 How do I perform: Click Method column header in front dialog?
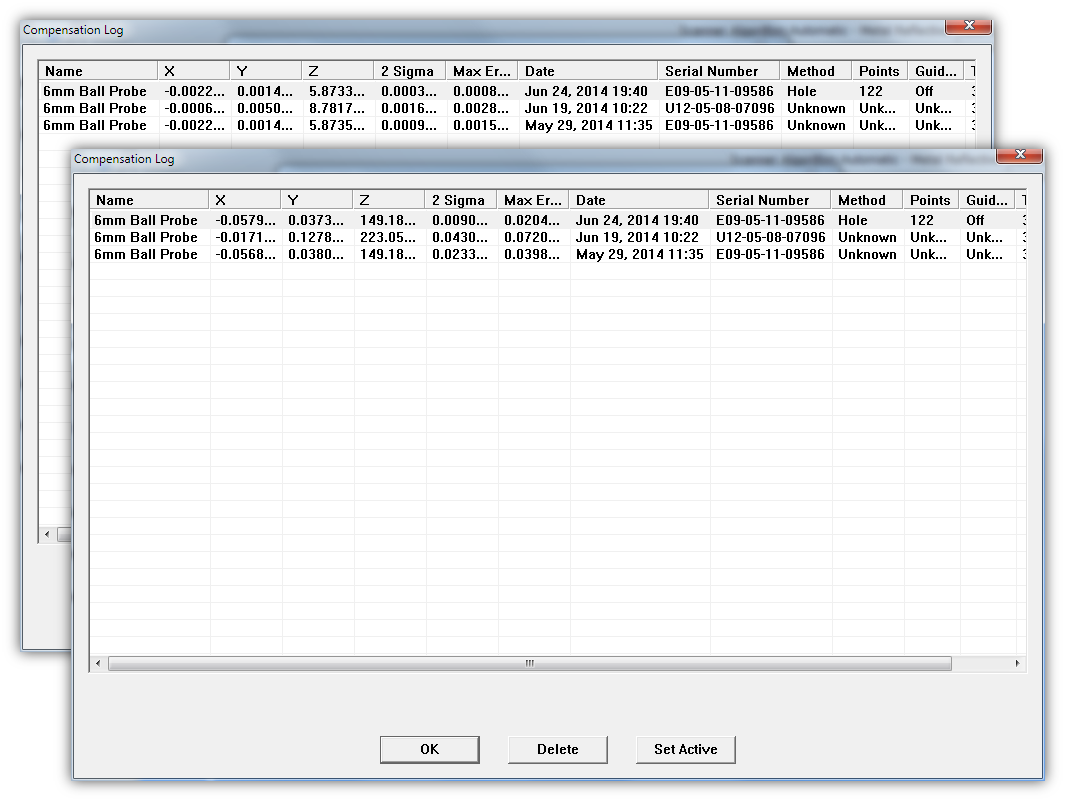[x=866, y=200]
